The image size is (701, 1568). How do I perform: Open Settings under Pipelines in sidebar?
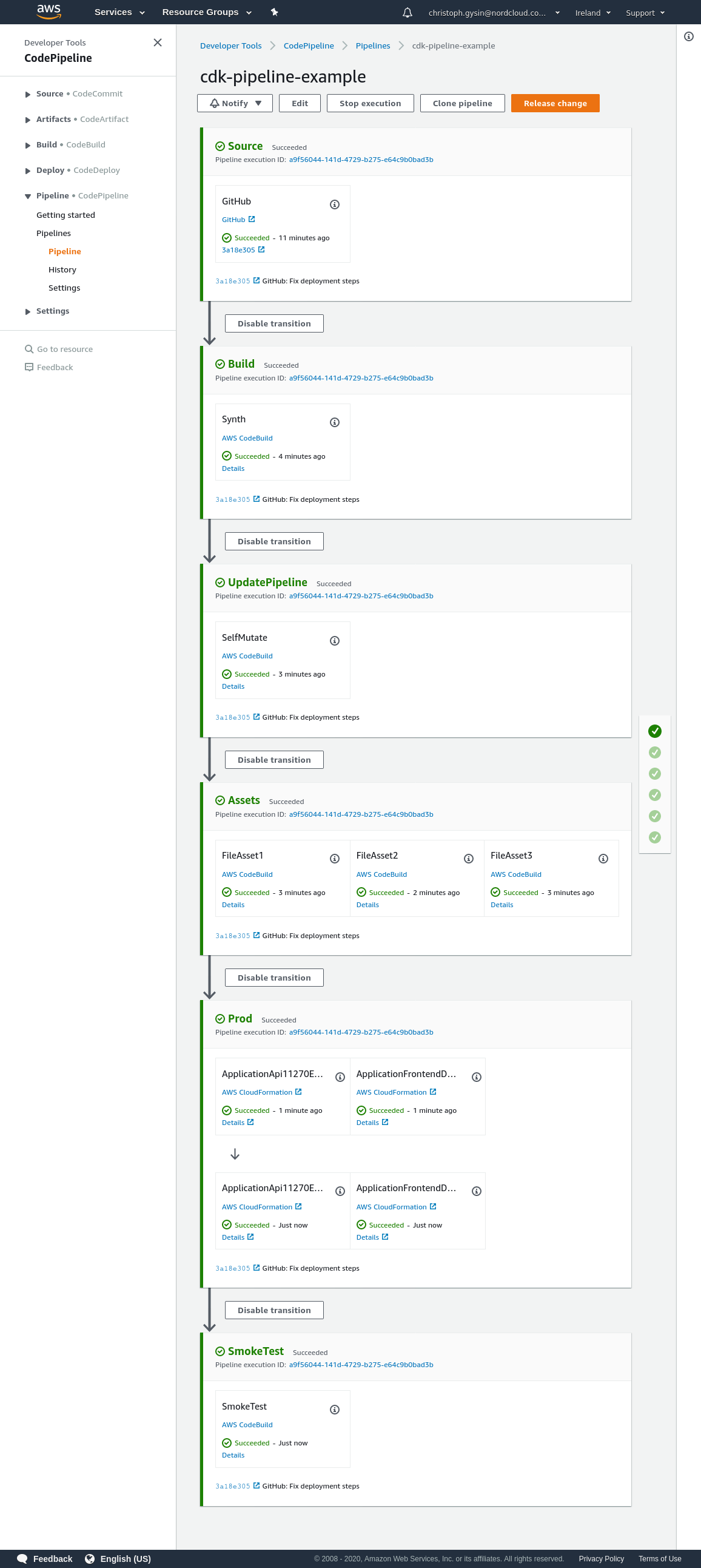[64, 288]
